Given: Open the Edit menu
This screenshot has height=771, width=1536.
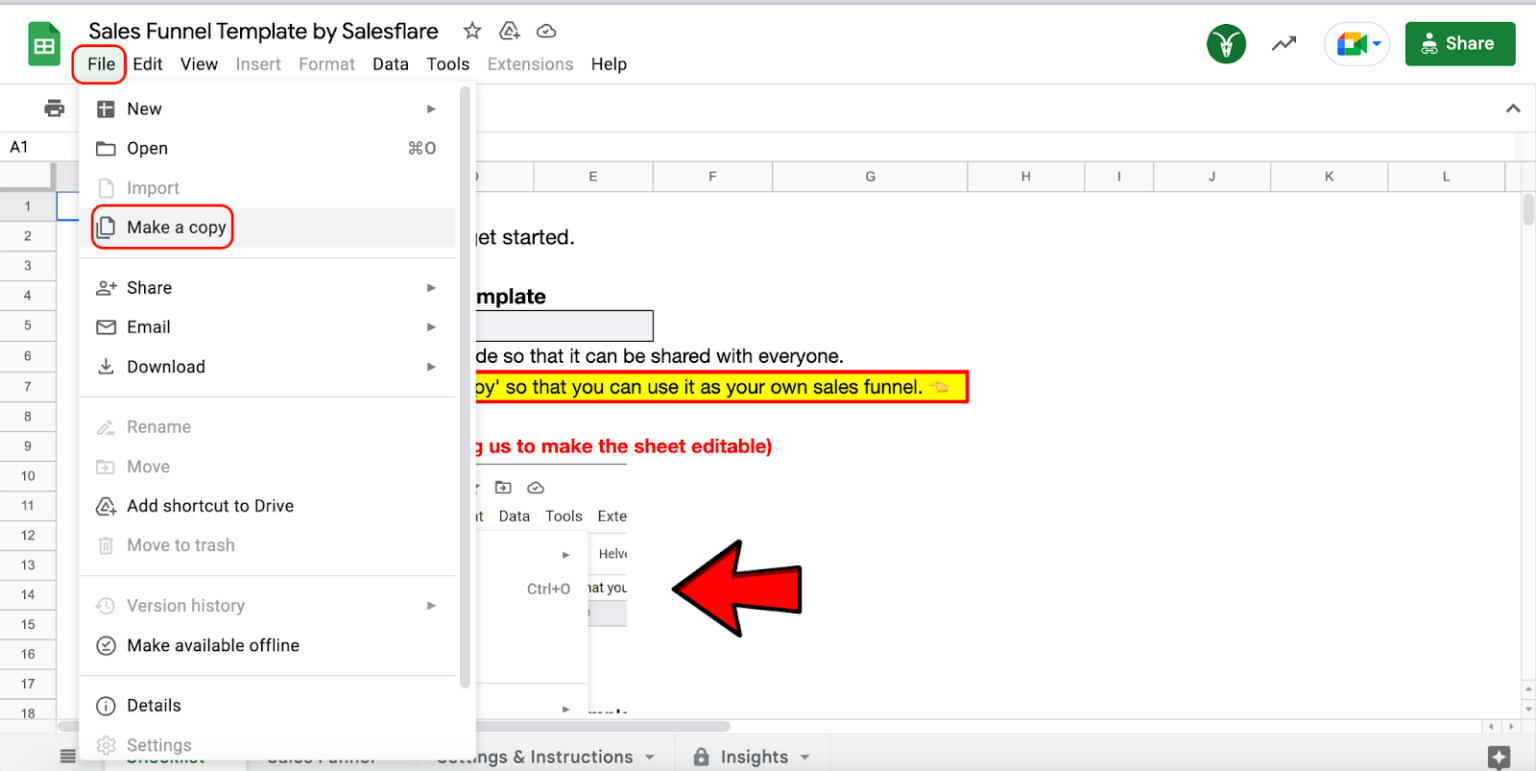Looking at the screenshot, I should (x=148, y=64).
